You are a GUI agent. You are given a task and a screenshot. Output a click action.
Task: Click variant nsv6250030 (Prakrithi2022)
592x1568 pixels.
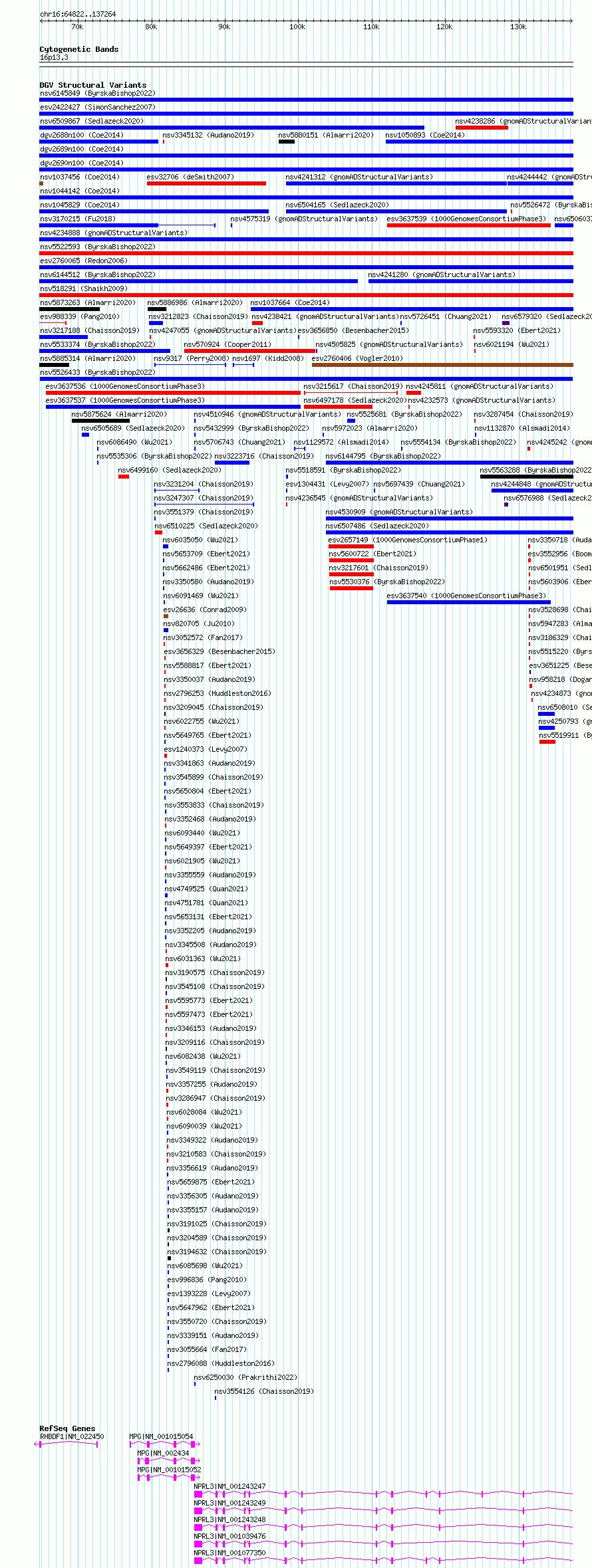(245, 1377)
